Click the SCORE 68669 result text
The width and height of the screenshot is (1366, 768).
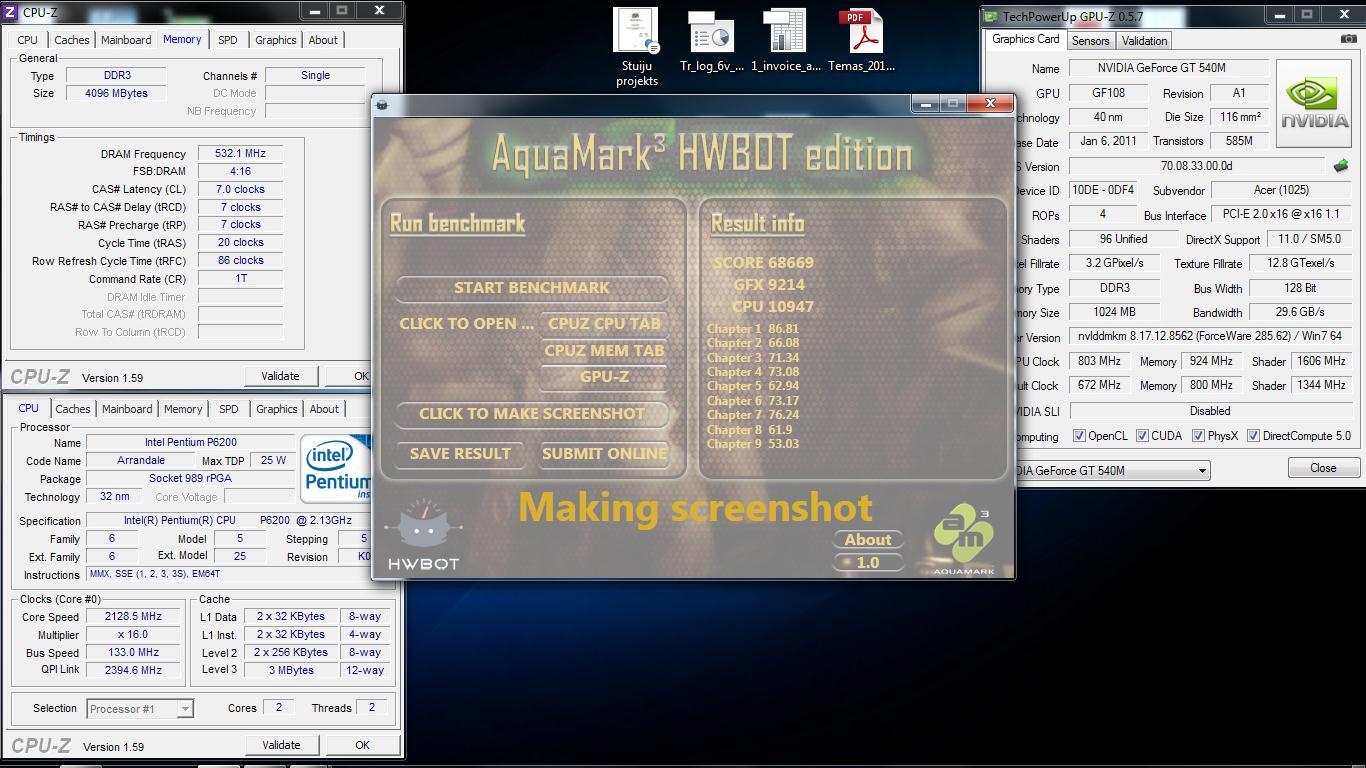click(x=763, y=263)
